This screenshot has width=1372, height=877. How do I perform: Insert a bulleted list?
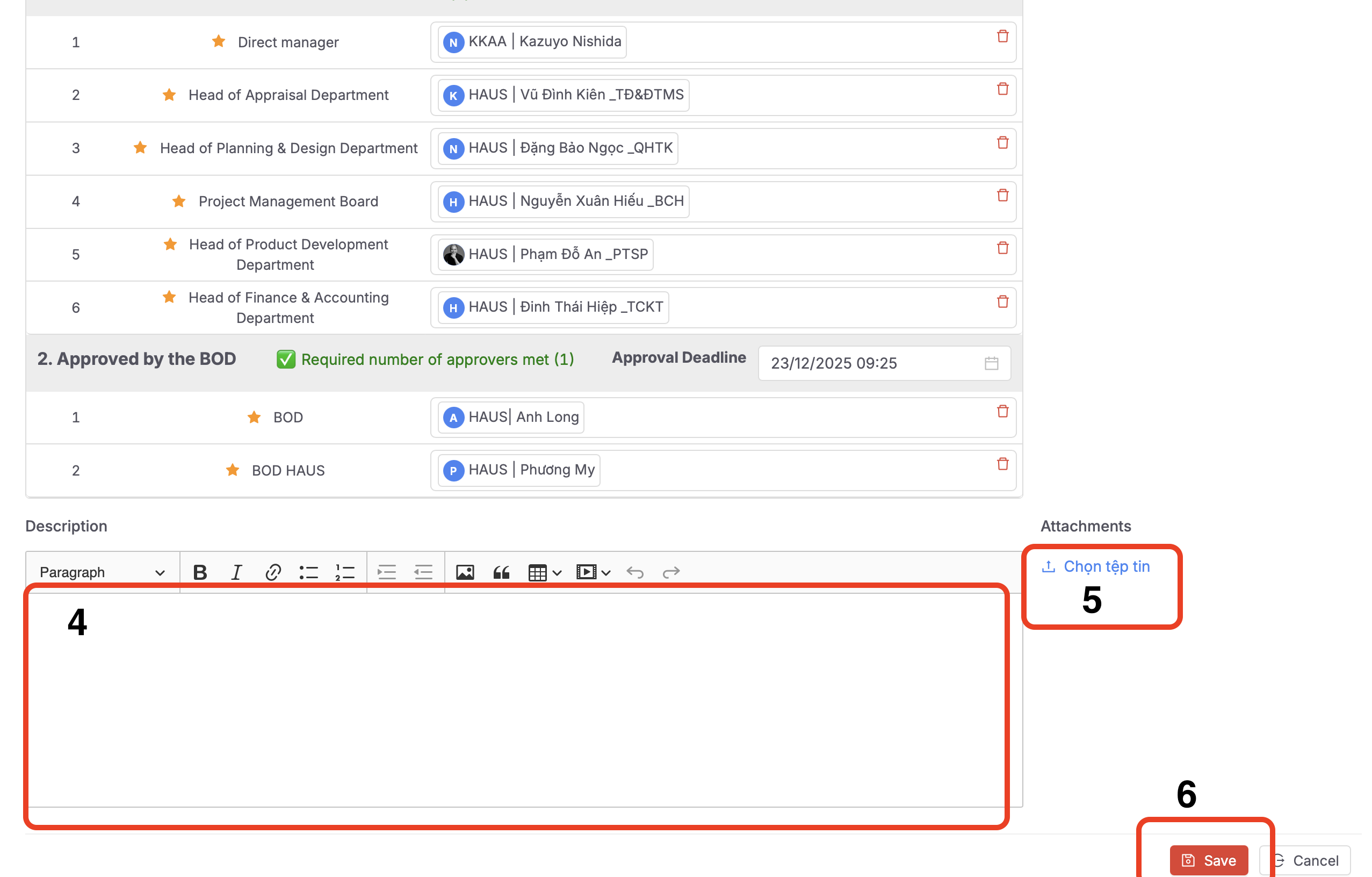[x=309, y=572]
